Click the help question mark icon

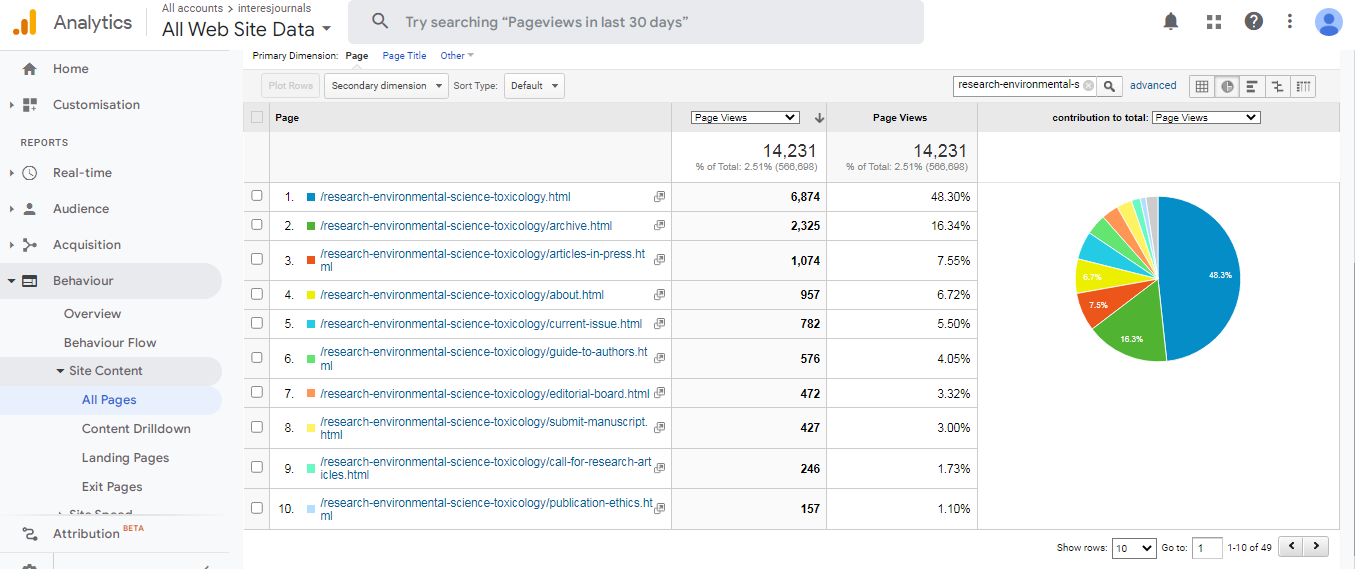click(1253, 21)
